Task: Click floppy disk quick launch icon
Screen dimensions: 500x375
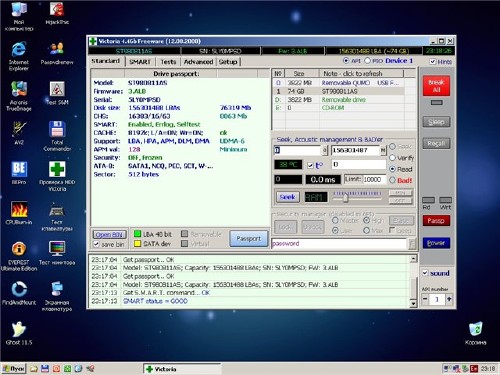Action: 45,369
